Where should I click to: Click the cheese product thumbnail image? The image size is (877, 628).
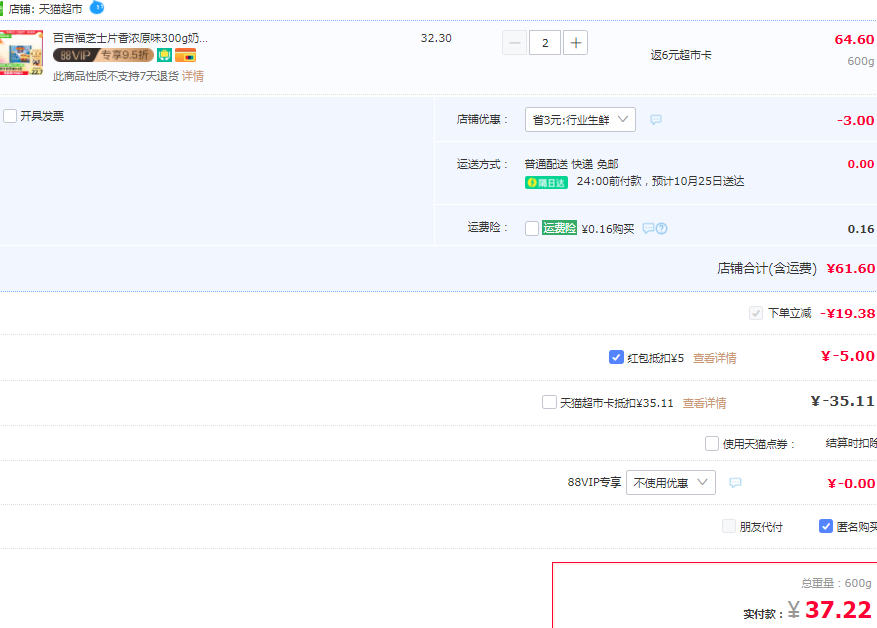21,53
